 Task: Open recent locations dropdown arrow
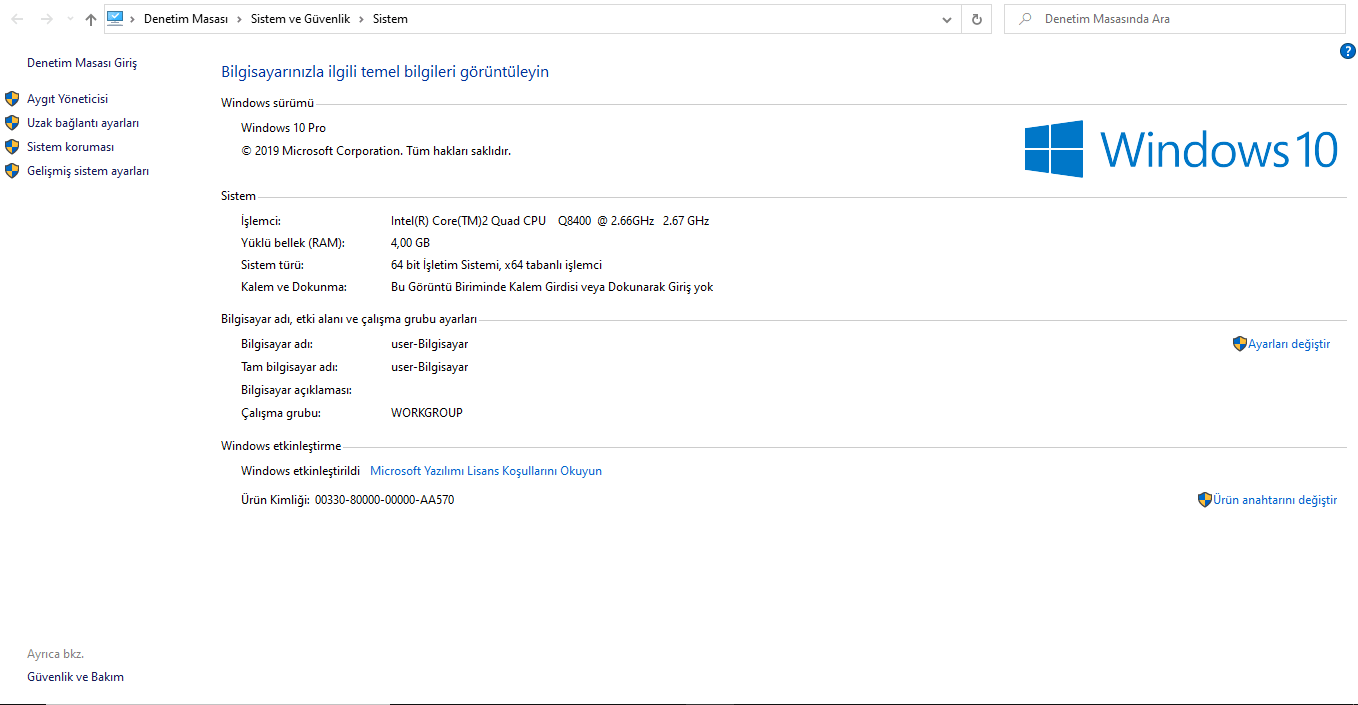(x=70, y=19)
